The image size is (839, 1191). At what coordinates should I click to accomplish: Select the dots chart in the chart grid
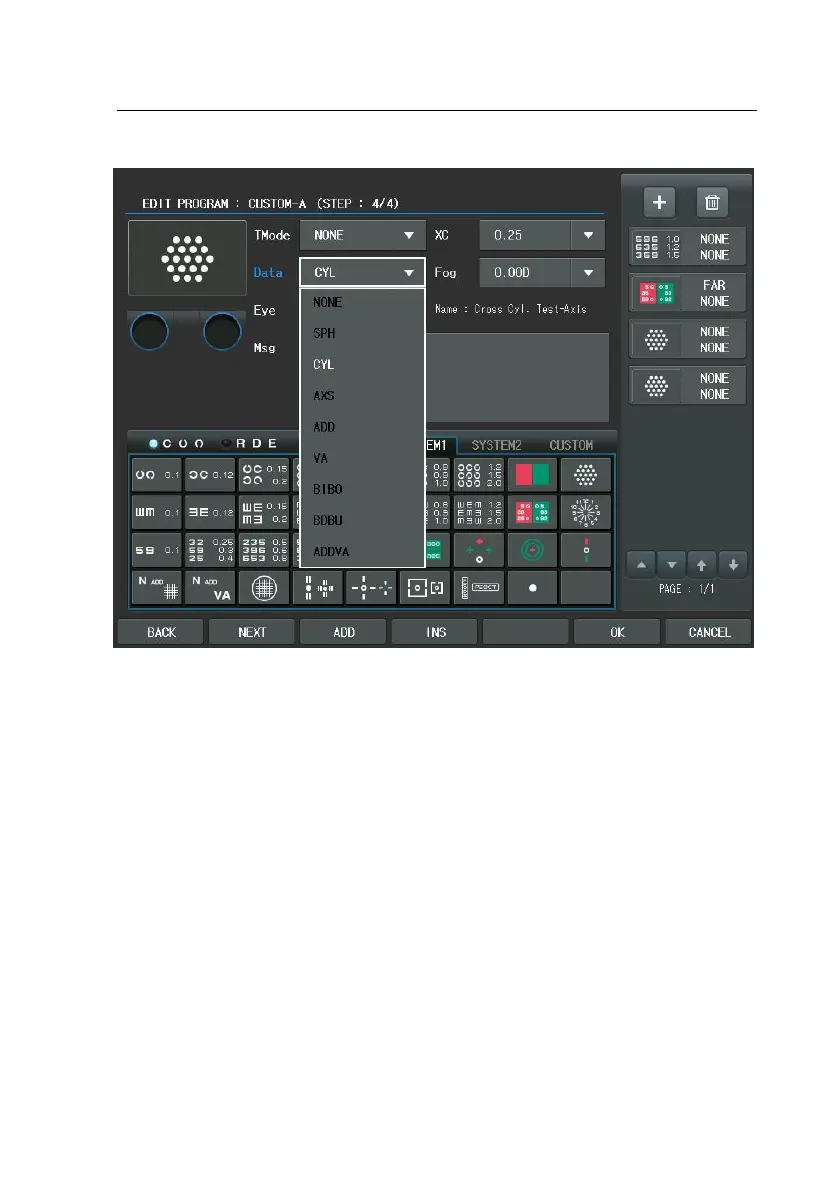(585, 475)
